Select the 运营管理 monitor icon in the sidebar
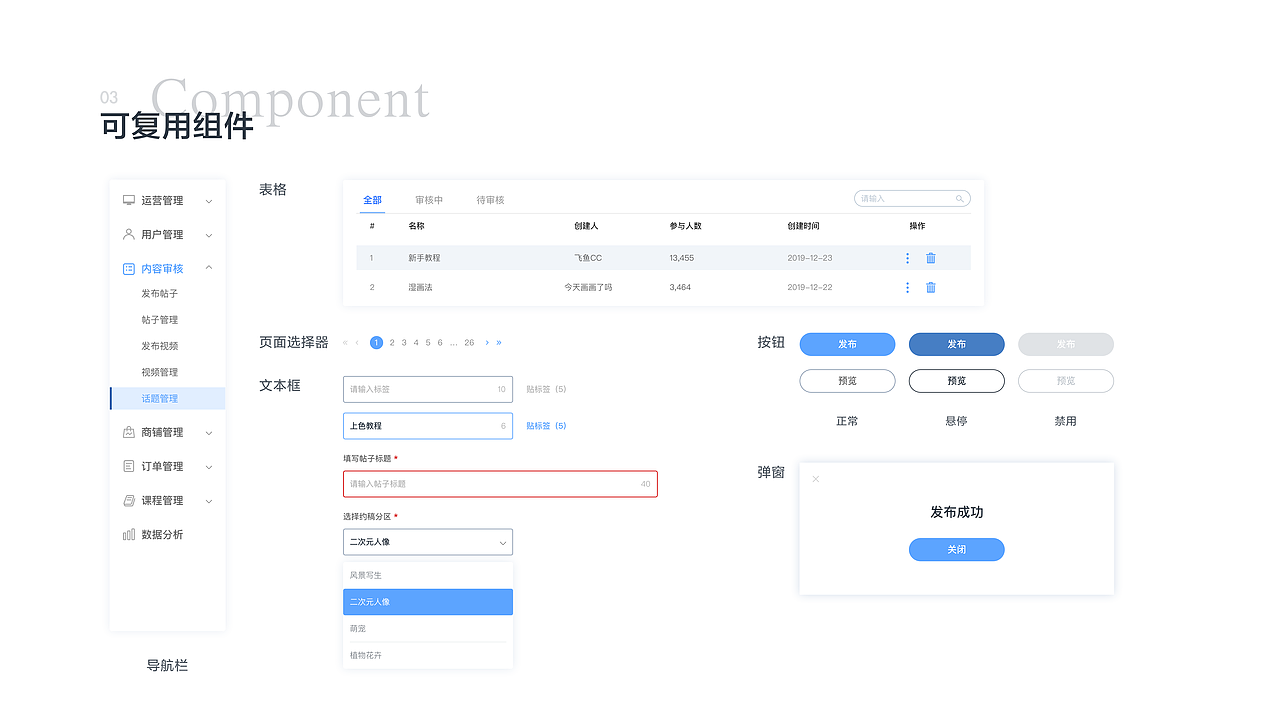The width and height of the screenshot is (1280, 720). point(127,200)
